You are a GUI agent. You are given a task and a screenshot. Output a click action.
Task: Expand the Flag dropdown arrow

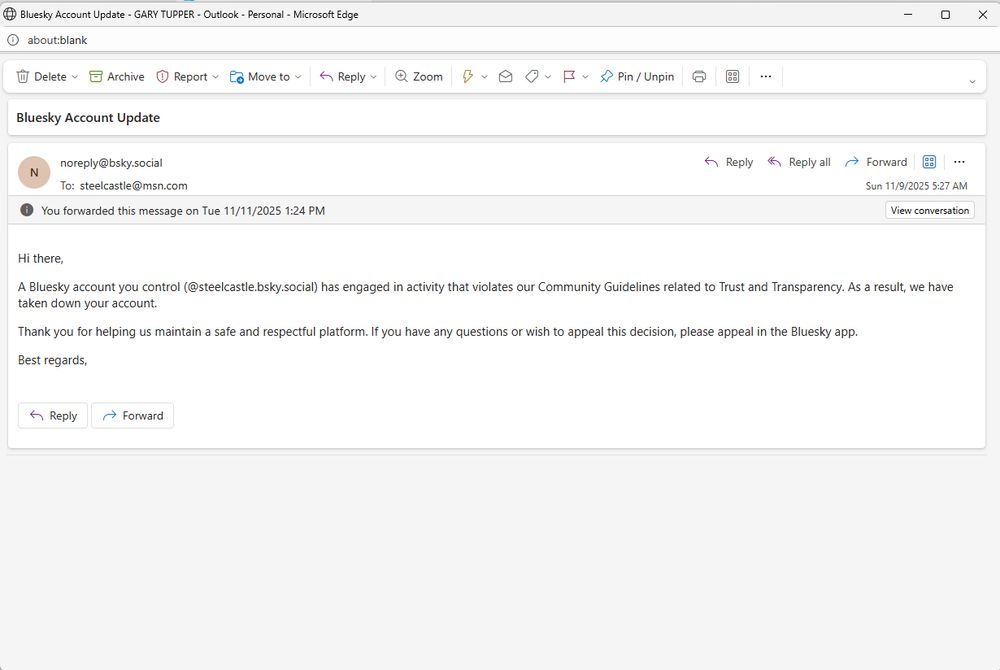(585, 77)
